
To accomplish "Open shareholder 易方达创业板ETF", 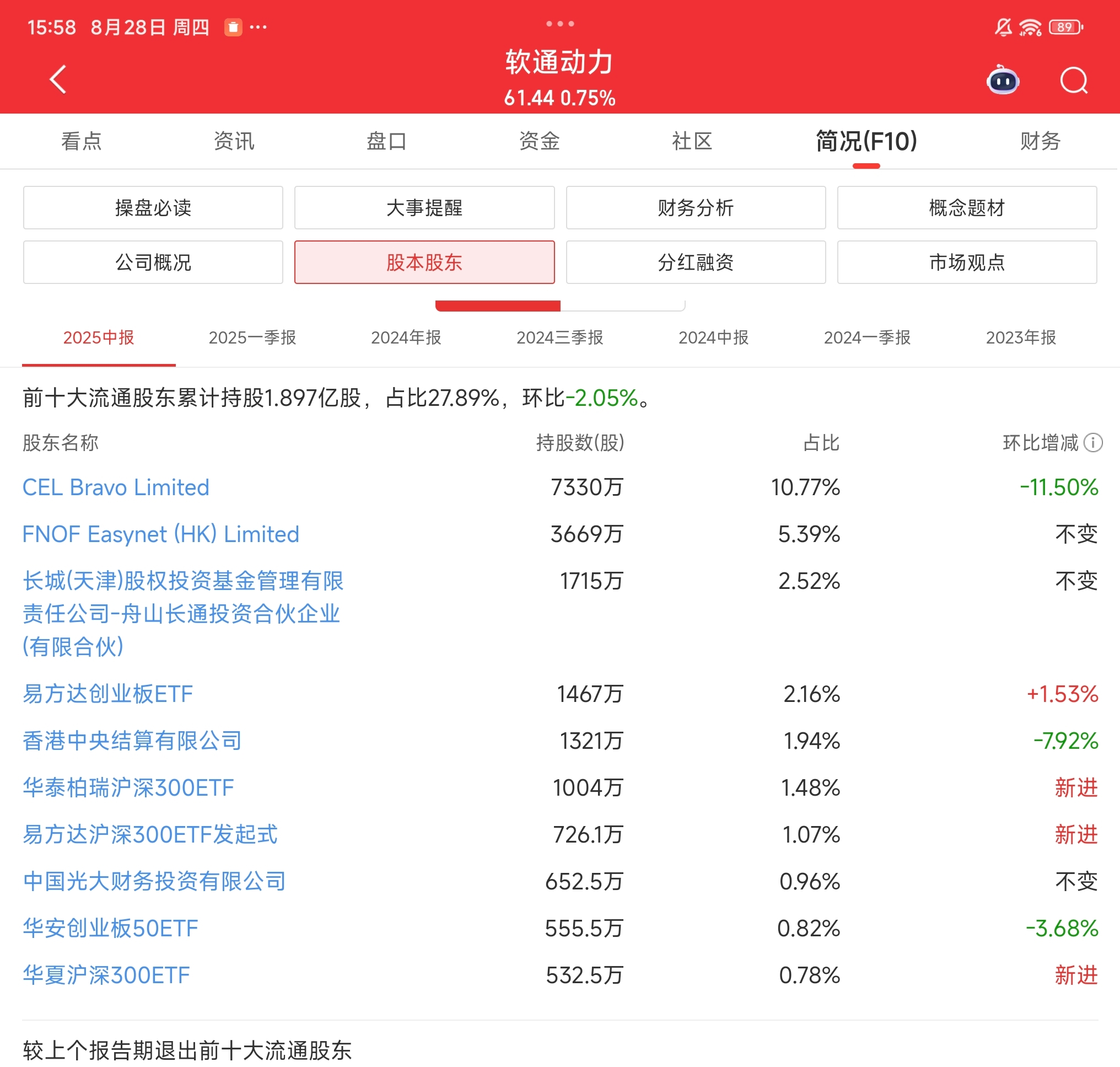I will 107,694.
